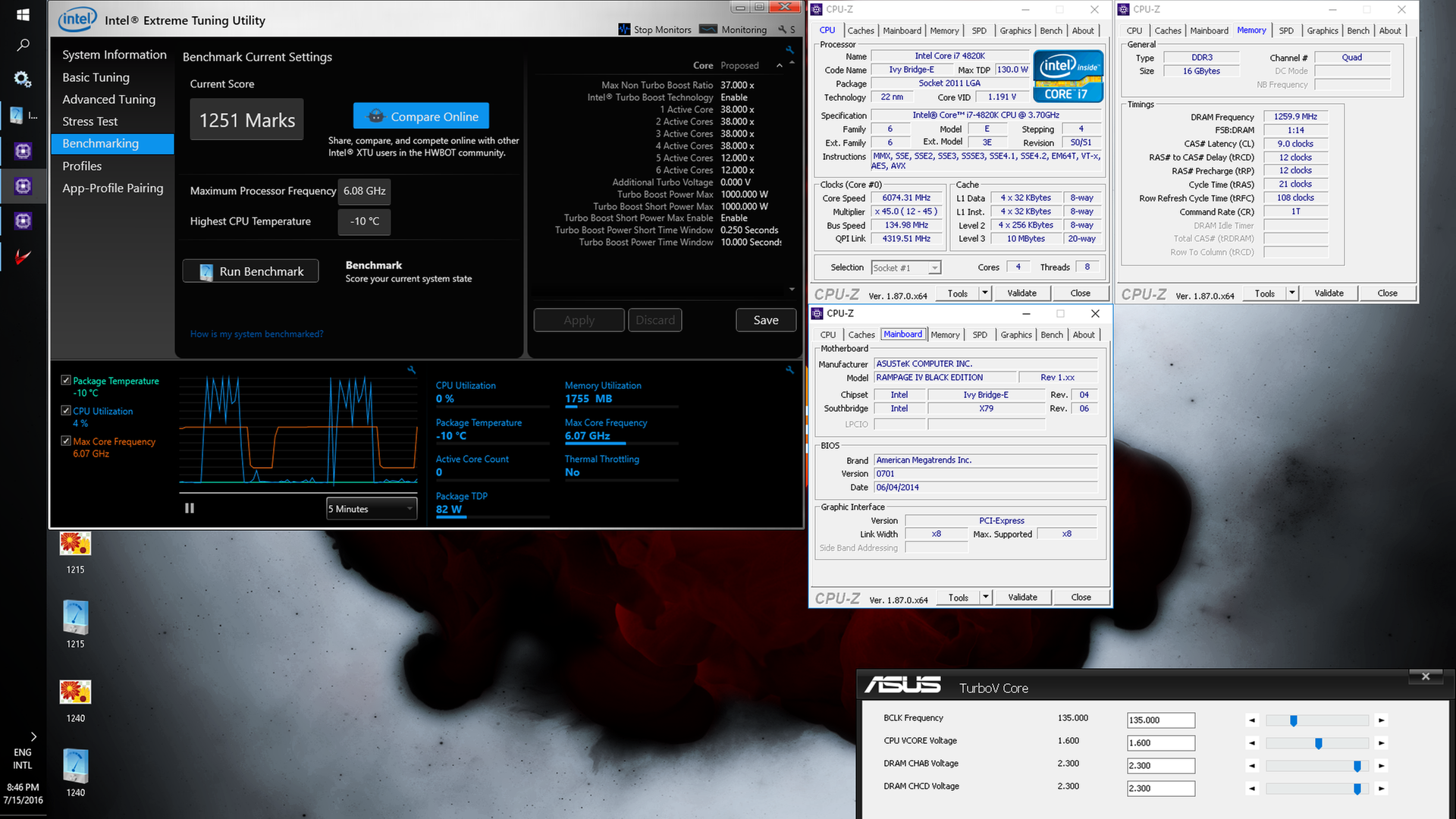
Task: Open Bench tab in first CPU-Z window
Action: (1051, 30)
